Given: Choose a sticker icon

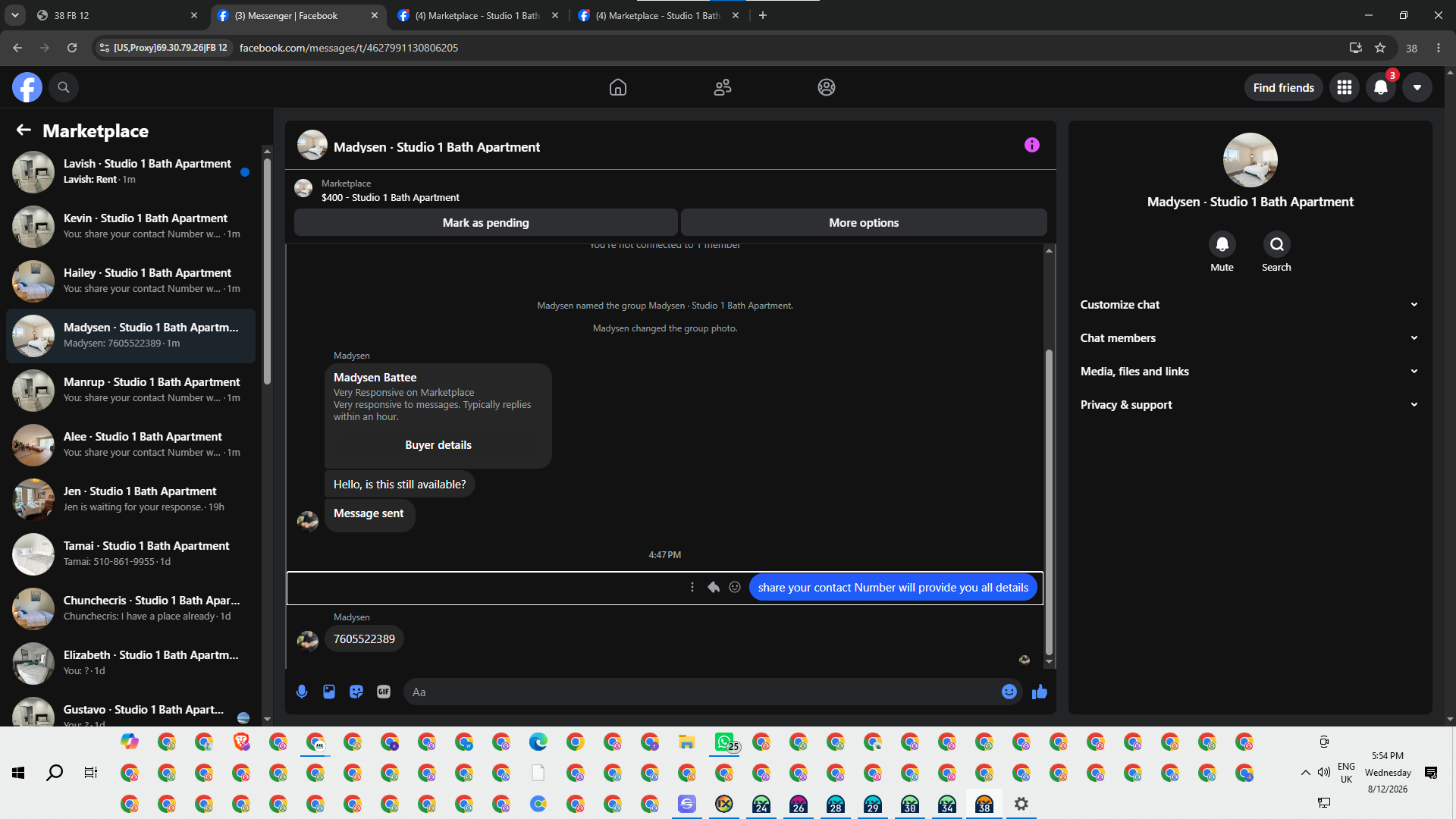Looking at the screenshot, I should (356, 692).
